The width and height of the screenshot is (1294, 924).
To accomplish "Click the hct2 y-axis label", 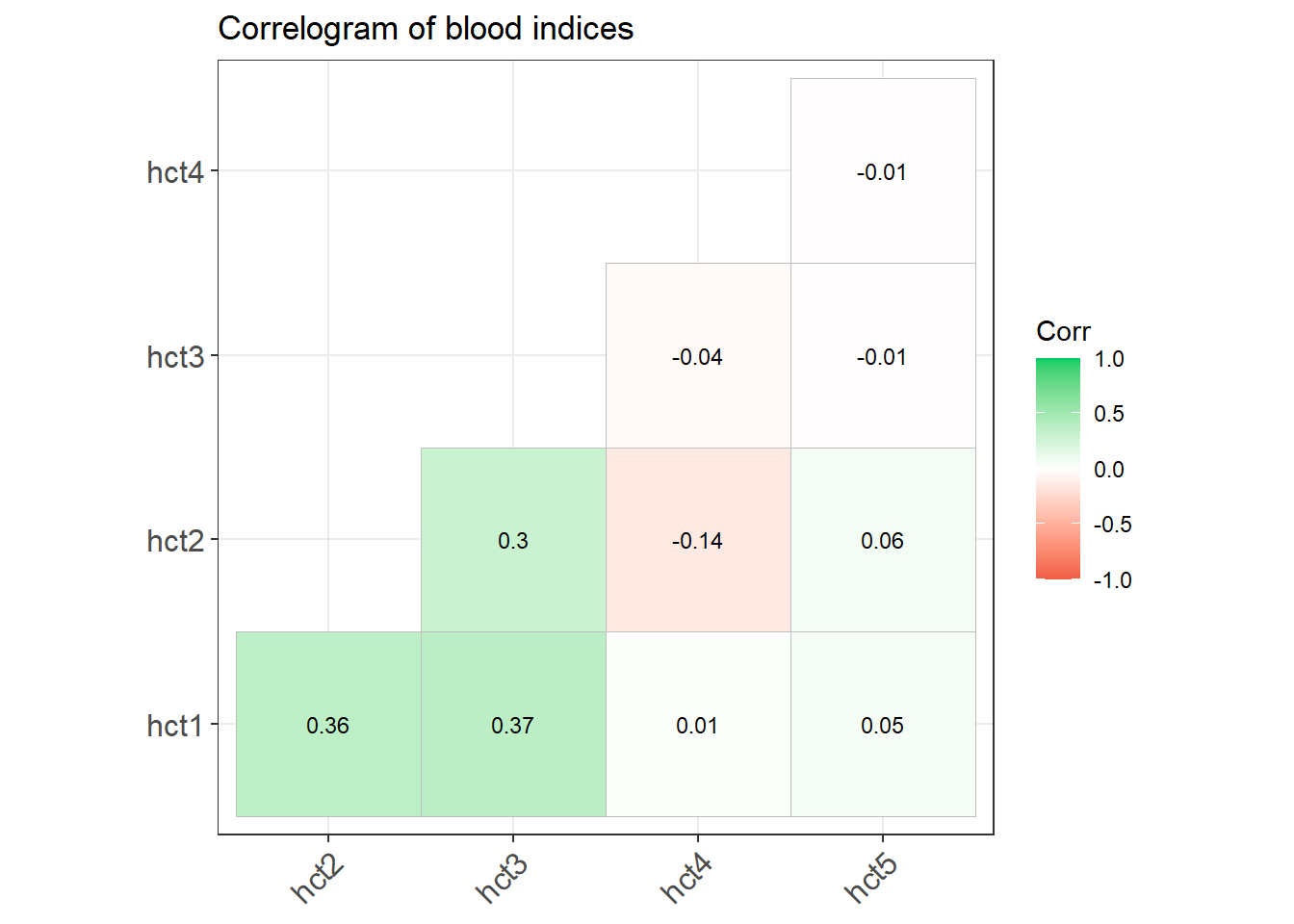I will [x=175, y=541].
